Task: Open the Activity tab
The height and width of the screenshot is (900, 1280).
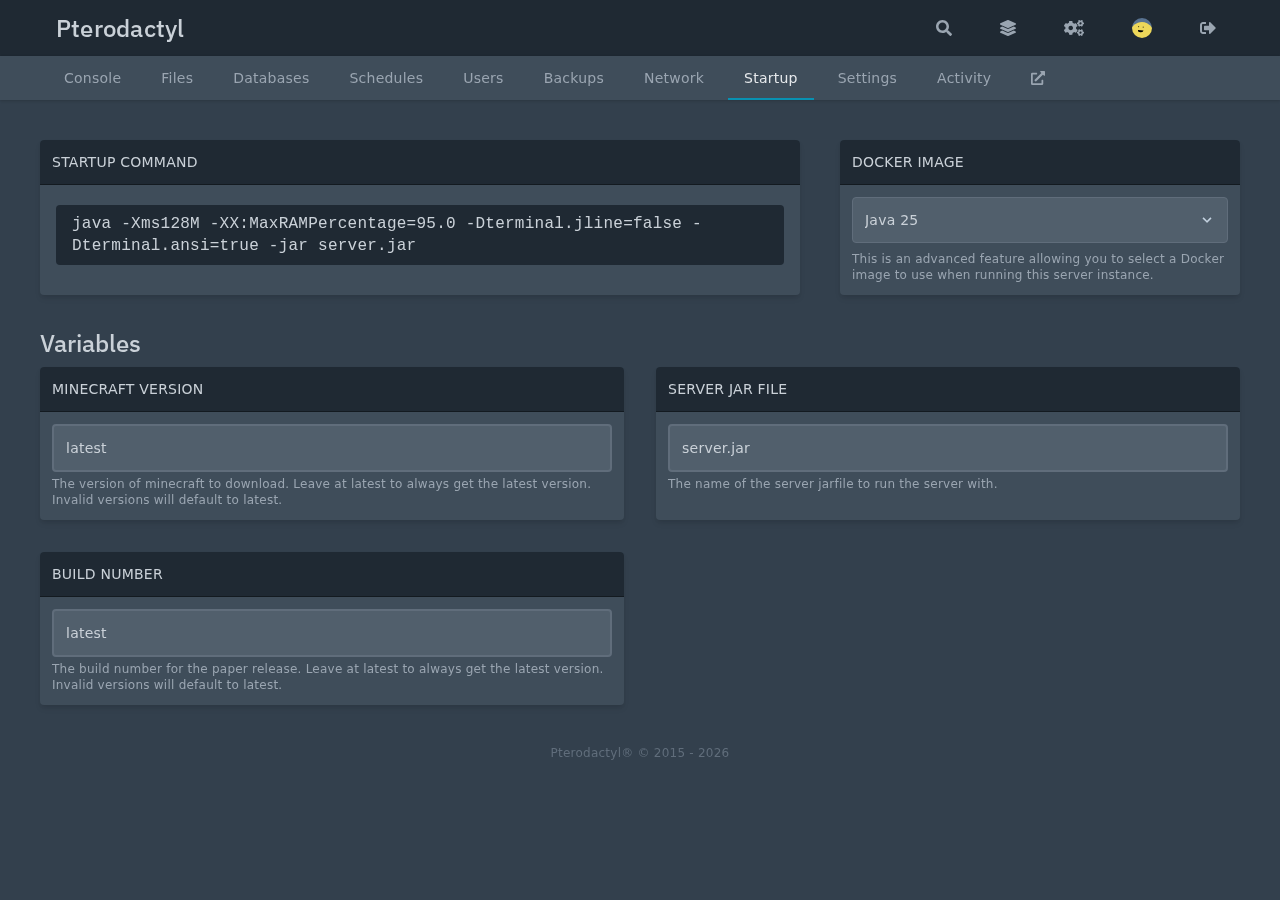Action: [x=964, y=78]
